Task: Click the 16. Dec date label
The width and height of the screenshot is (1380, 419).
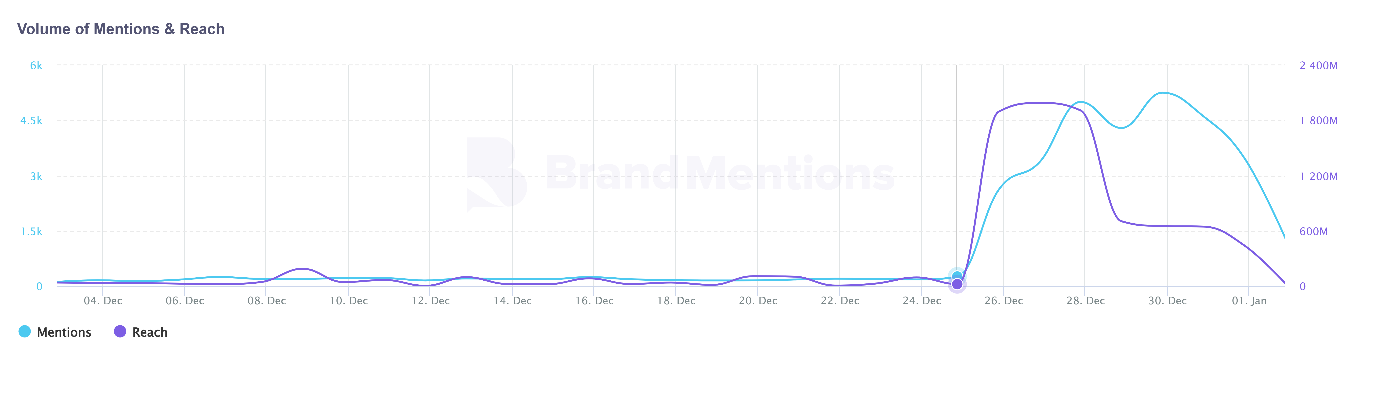Action: pos(593,300)
